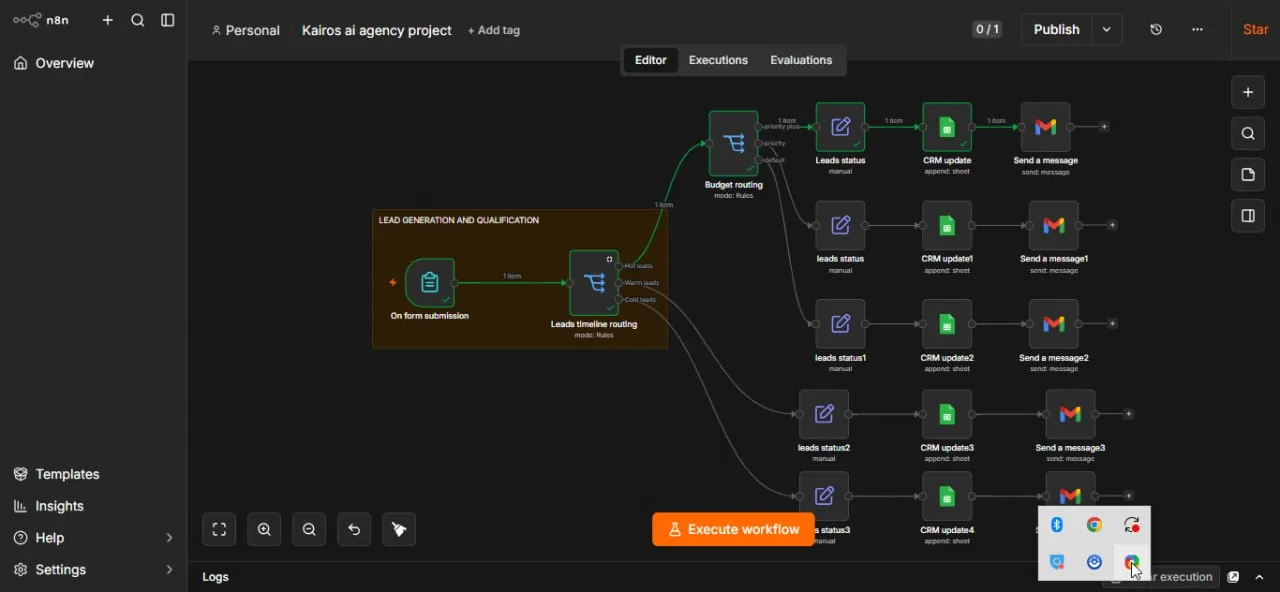This screenshot has height=592, width=1280.
Task: Expand the Settings submenu chevron
Action: click(169, 570)
